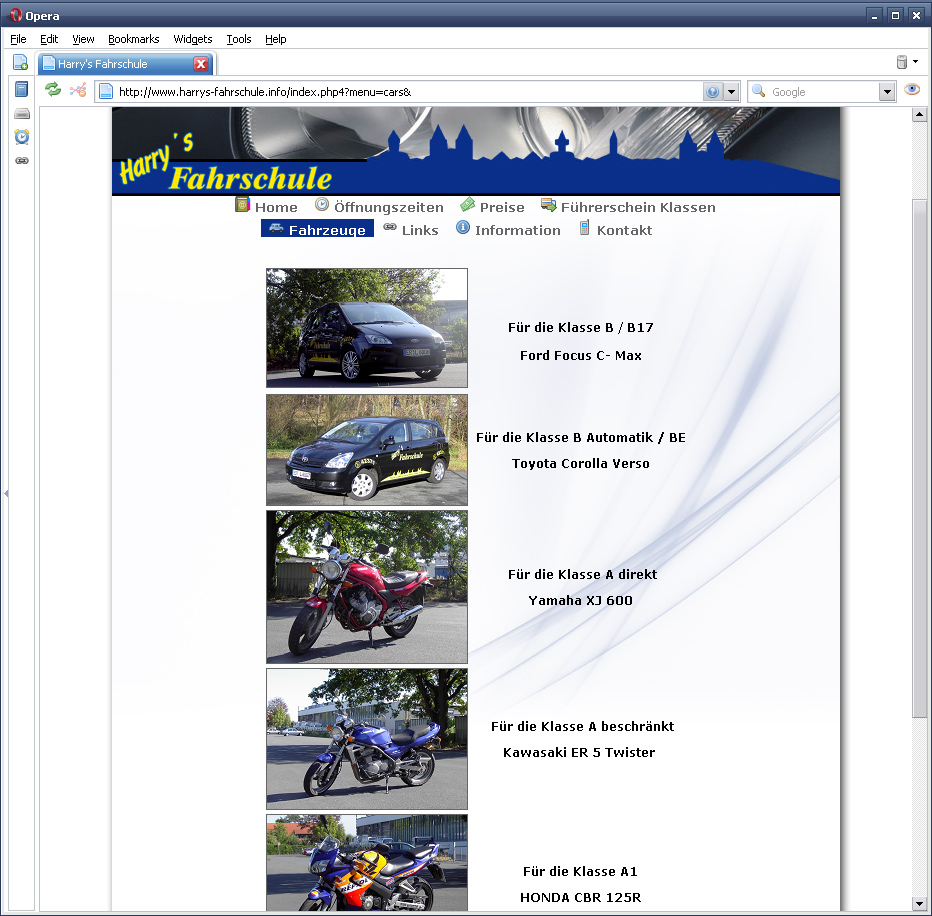Open the File menu
932x916 pixels.
(x=18, y=39)
